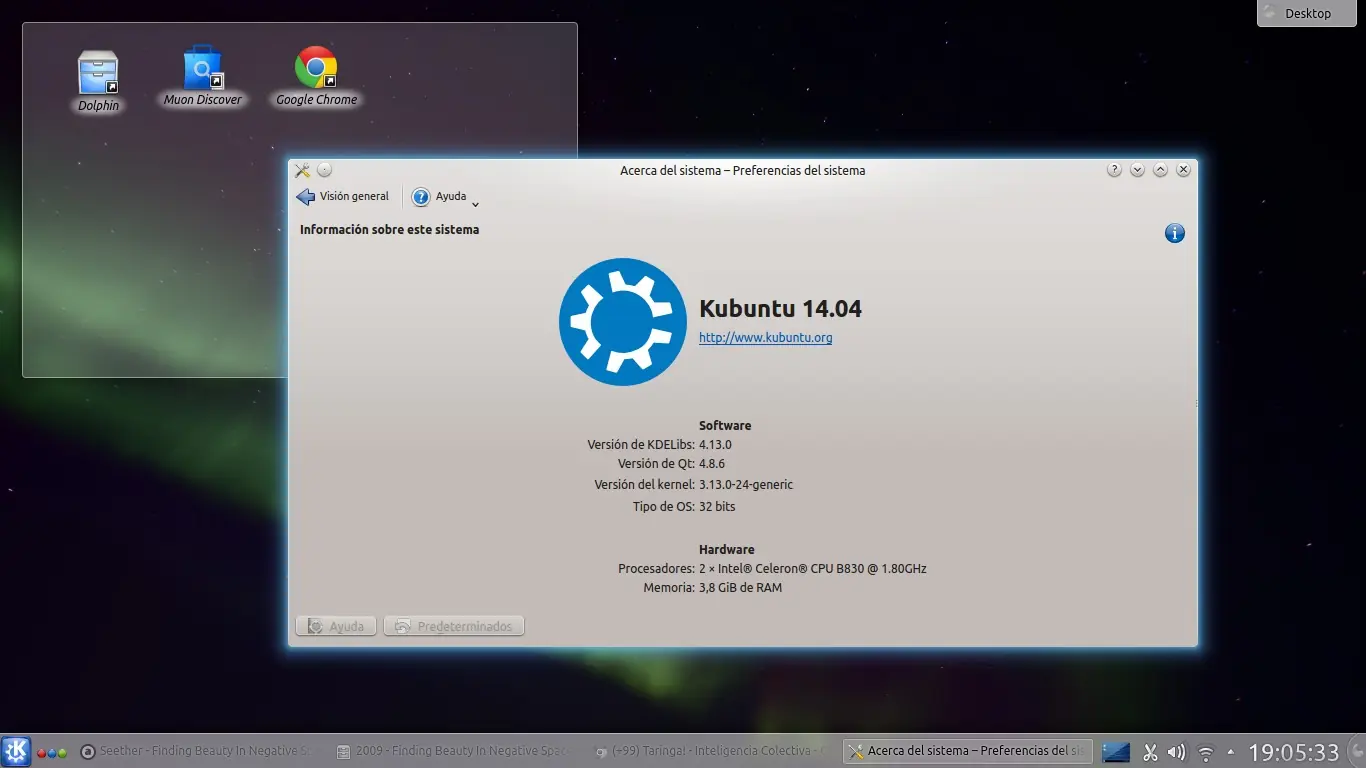Show hidden system tray icons arrow
The image size is (1366, 768).
pos(1231,752)
